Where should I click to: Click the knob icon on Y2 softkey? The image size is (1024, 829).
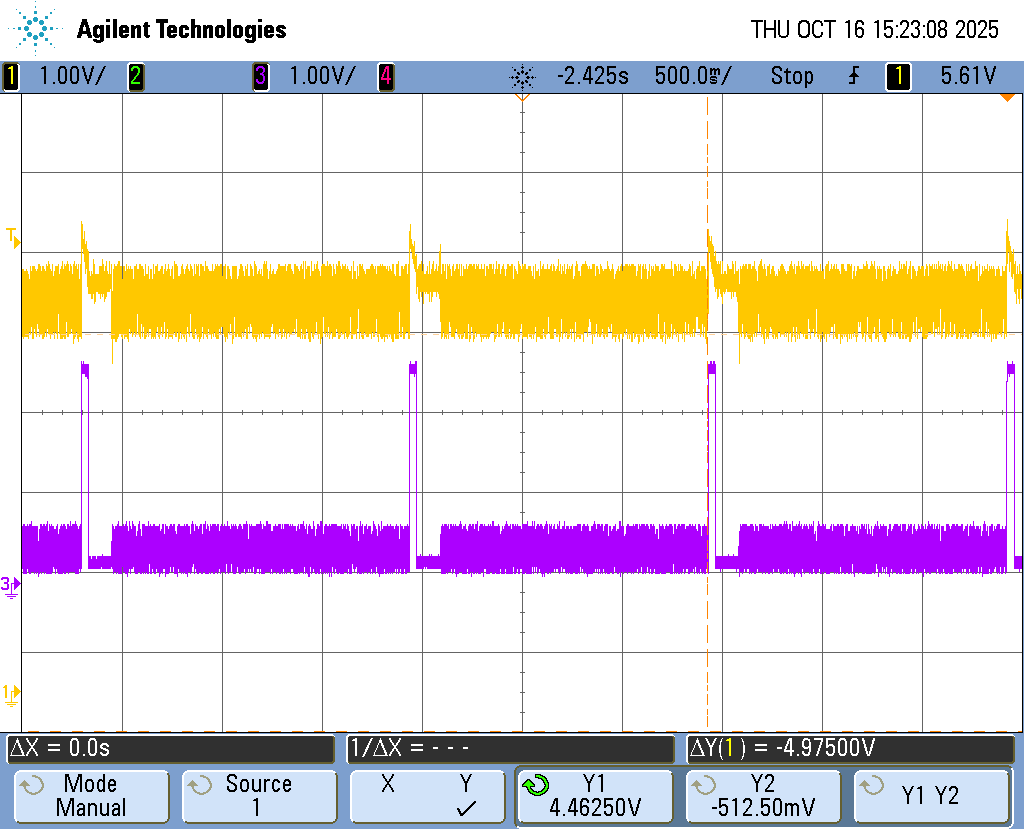[705, 785]
